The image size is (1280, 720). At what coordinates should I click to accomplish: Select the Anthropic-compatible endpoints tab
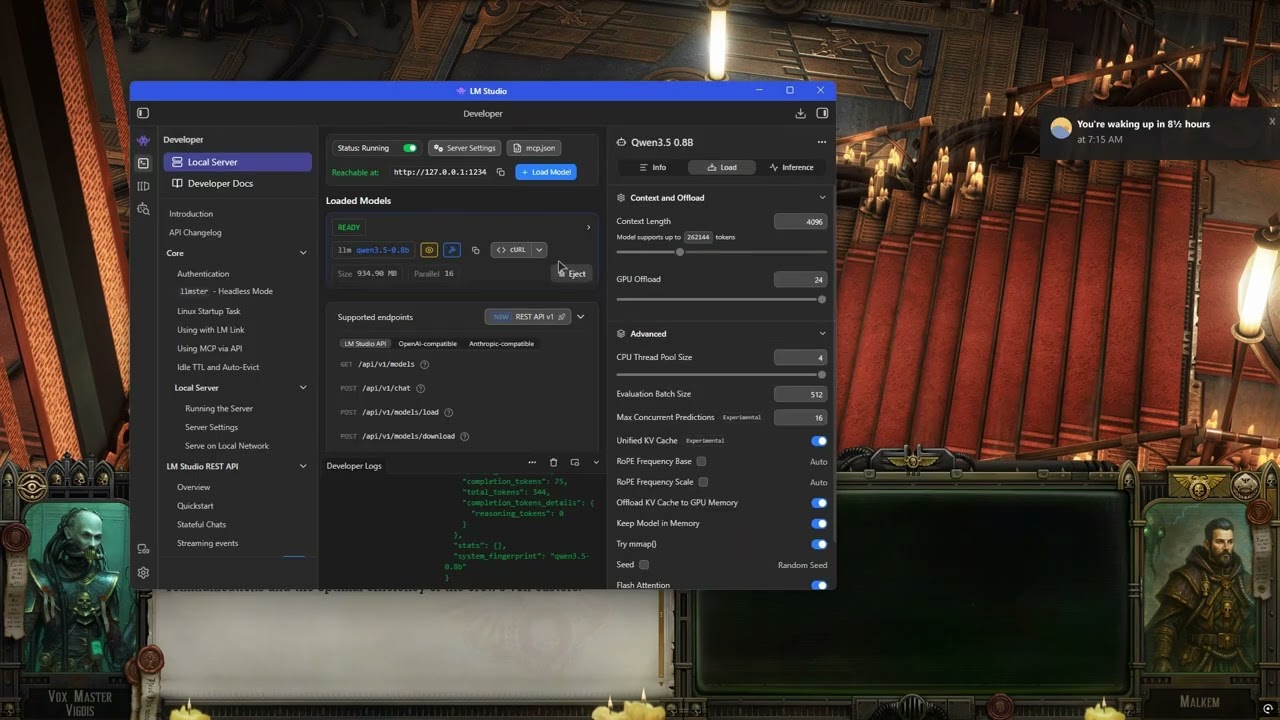(x=501, y=344)
